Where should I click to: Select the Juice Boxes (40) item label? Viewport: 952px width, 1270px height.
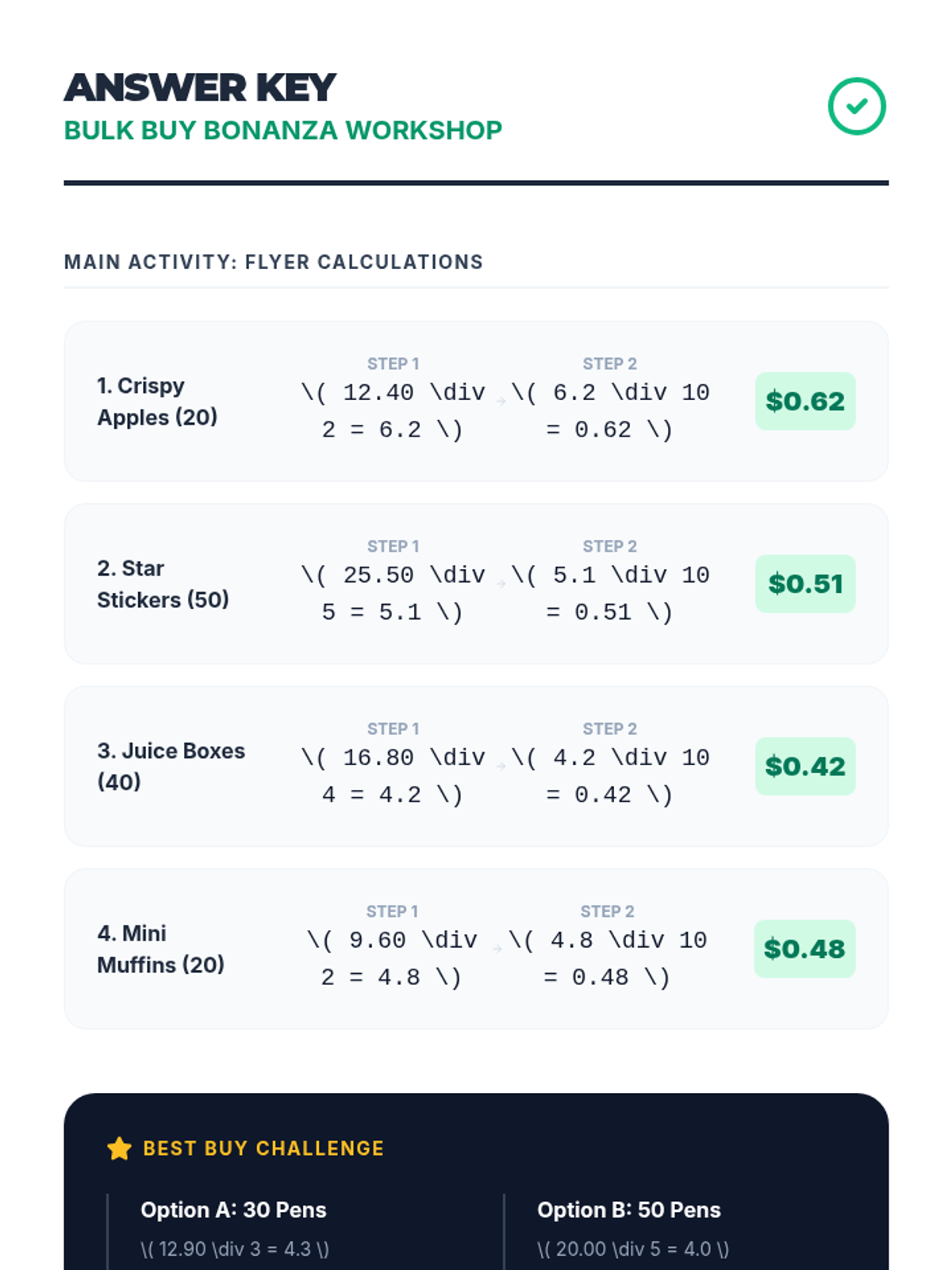point(171,767)
